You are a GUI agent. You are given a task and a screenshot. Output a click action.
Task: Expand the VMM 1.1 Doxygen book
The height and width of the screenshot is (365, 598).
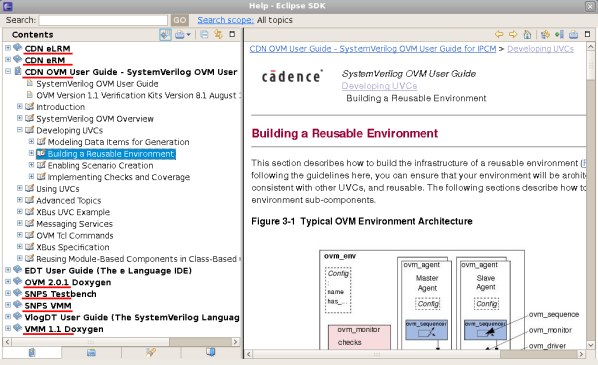point(8,328)
